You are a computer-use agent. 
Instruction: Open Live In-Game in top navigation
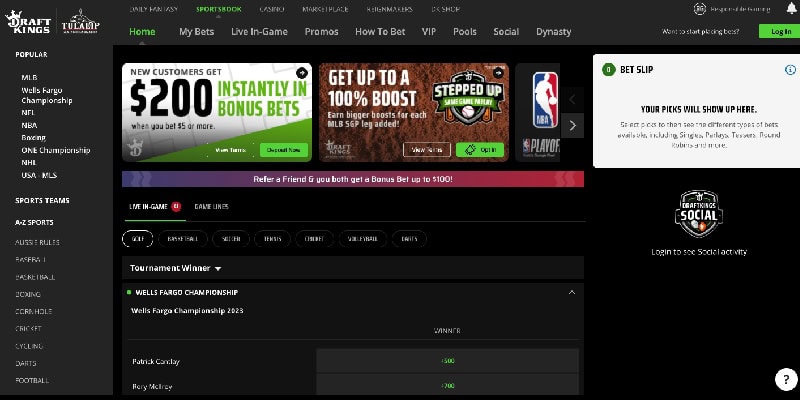pos(259,32)
